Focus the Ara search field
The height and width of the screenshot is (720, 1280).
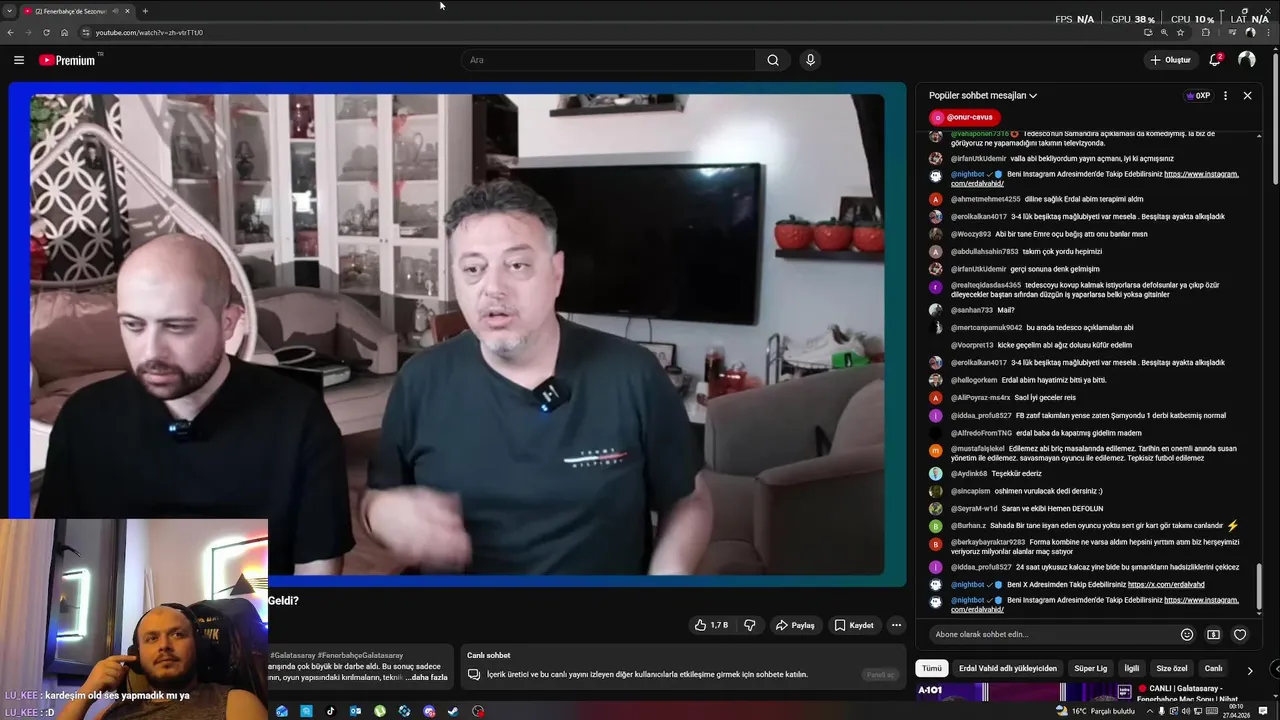(610, 60)
